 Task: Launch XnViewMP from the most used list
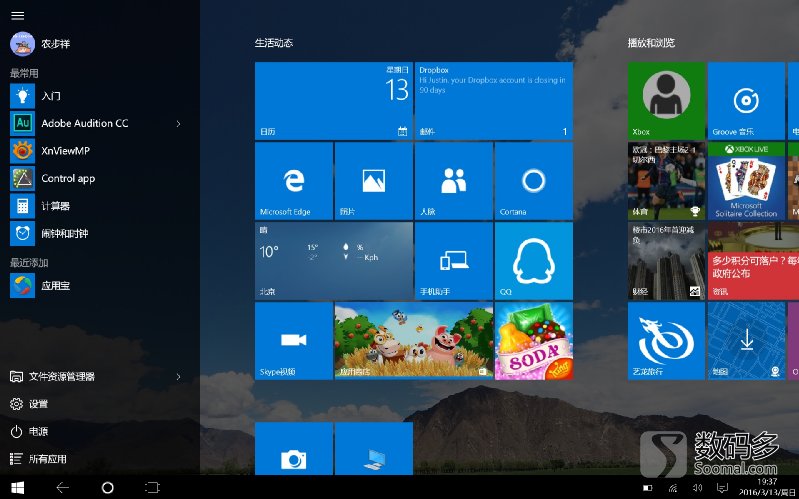tap(65, 150)
